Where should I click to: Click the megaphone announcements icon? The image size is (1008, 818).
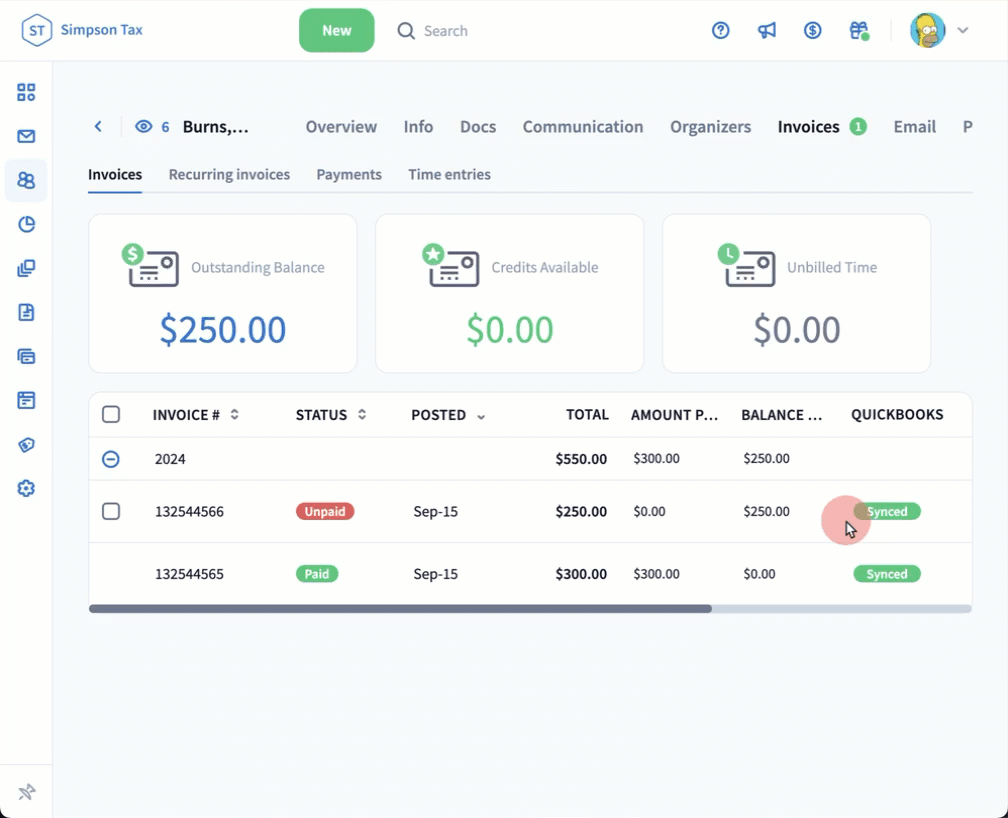(x=767, y=30)
